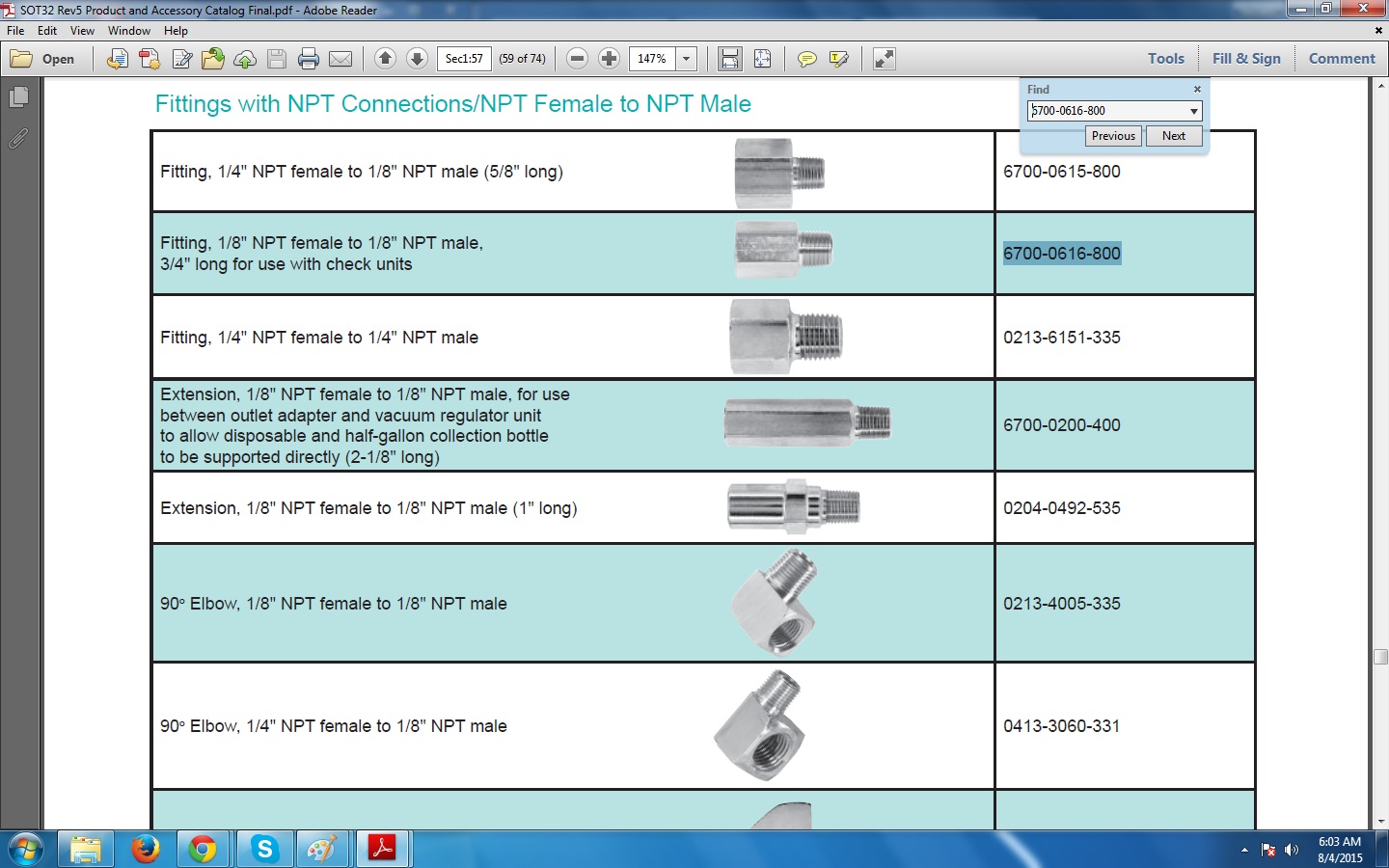
Task: Open the Attachments paperclip panel icon
Action: coord(19,139)
